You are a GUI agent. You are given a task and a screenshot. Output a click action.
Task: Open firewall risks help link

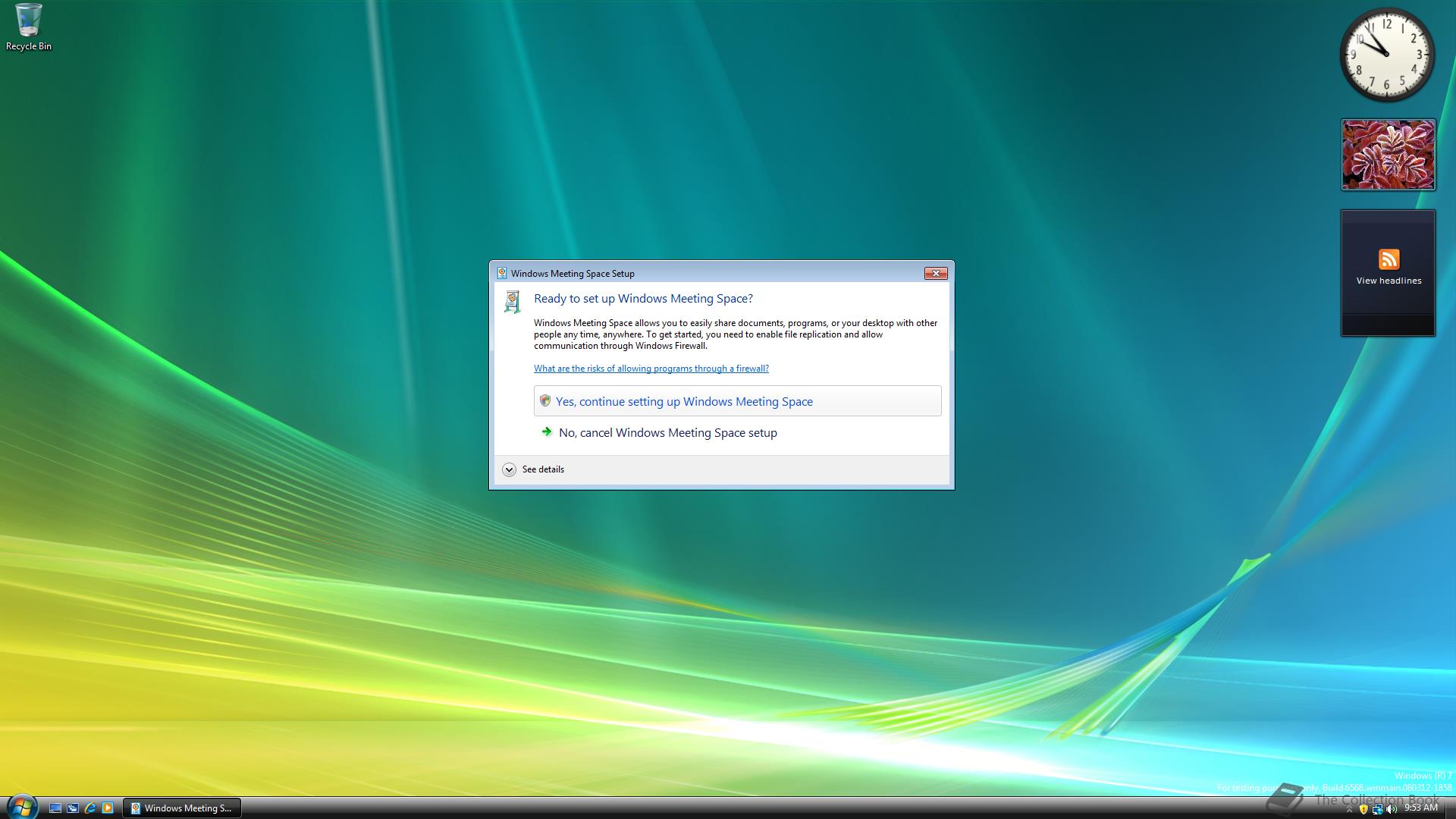coord(651,369)
